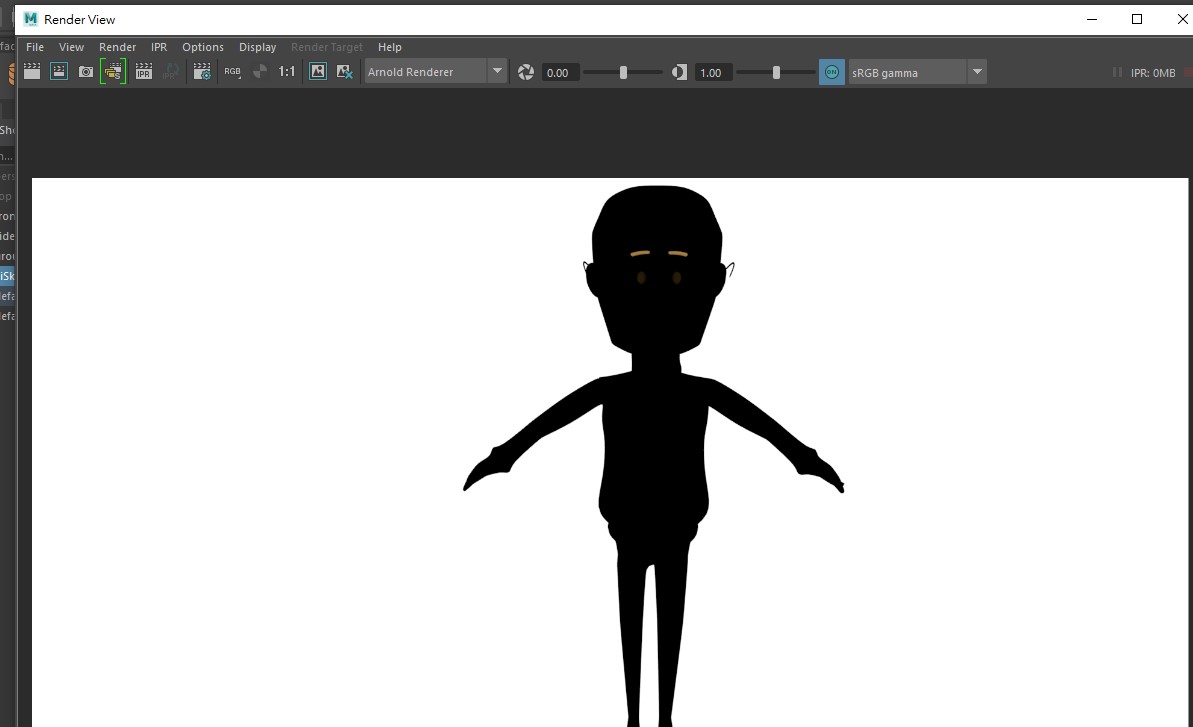The width and height of the screenshot is (1193, 727).
Task: Click the Render Region icon
Action: [x=59, y=72]
